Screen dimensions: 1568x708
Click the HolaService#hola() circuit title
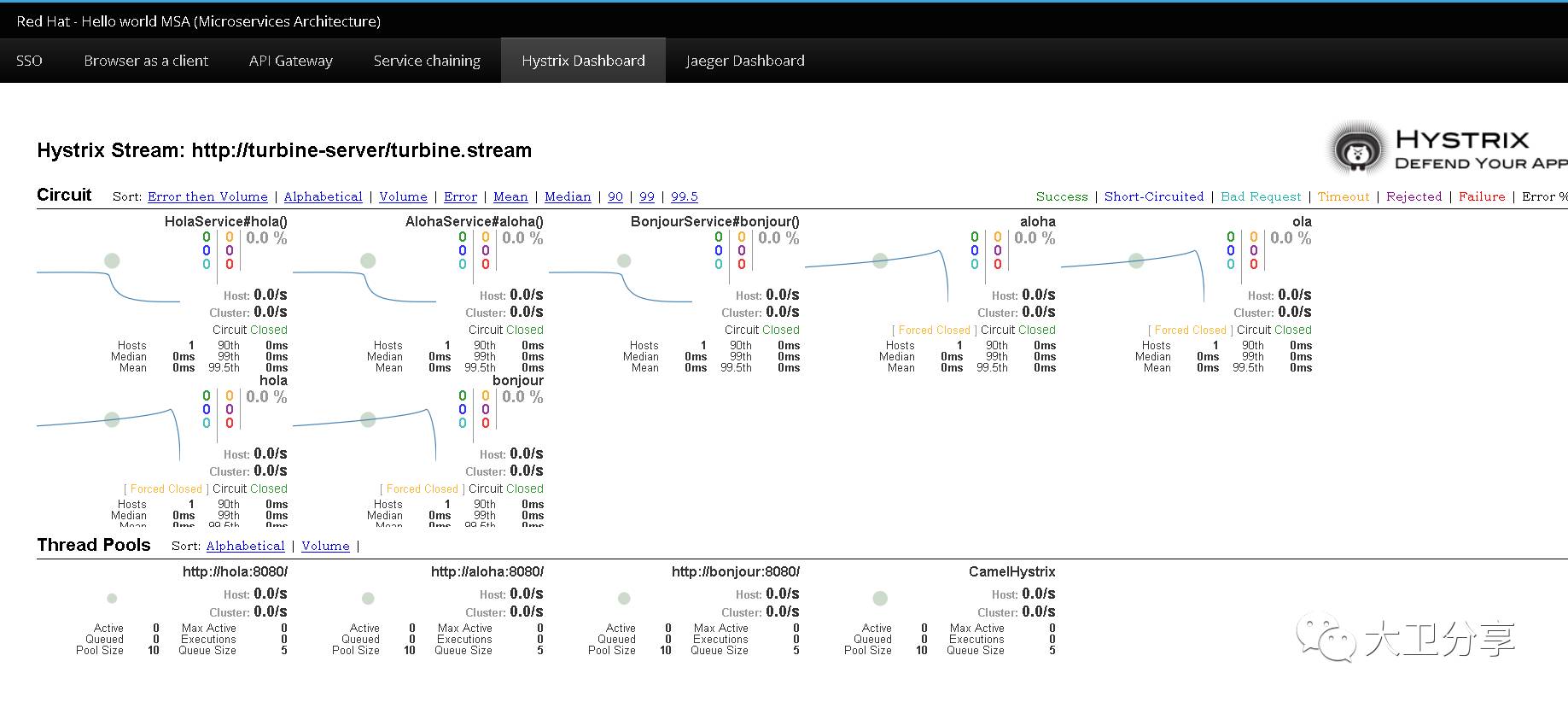pyautogui.click(x=226, y=221)
